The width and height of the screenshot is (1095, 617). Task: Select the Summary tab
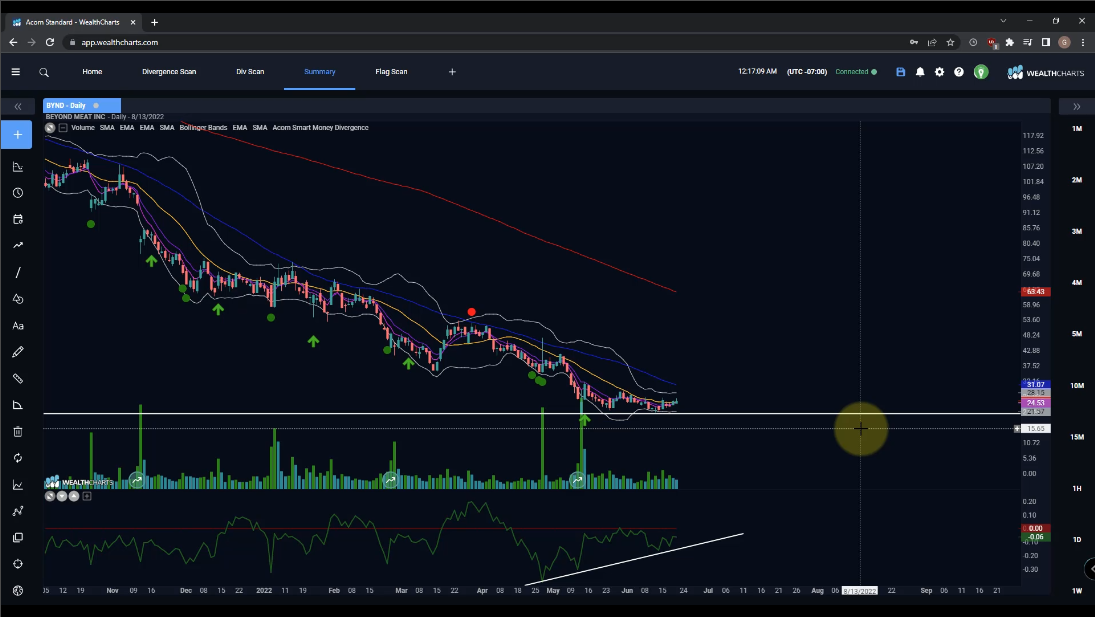(x=320, y=72)
